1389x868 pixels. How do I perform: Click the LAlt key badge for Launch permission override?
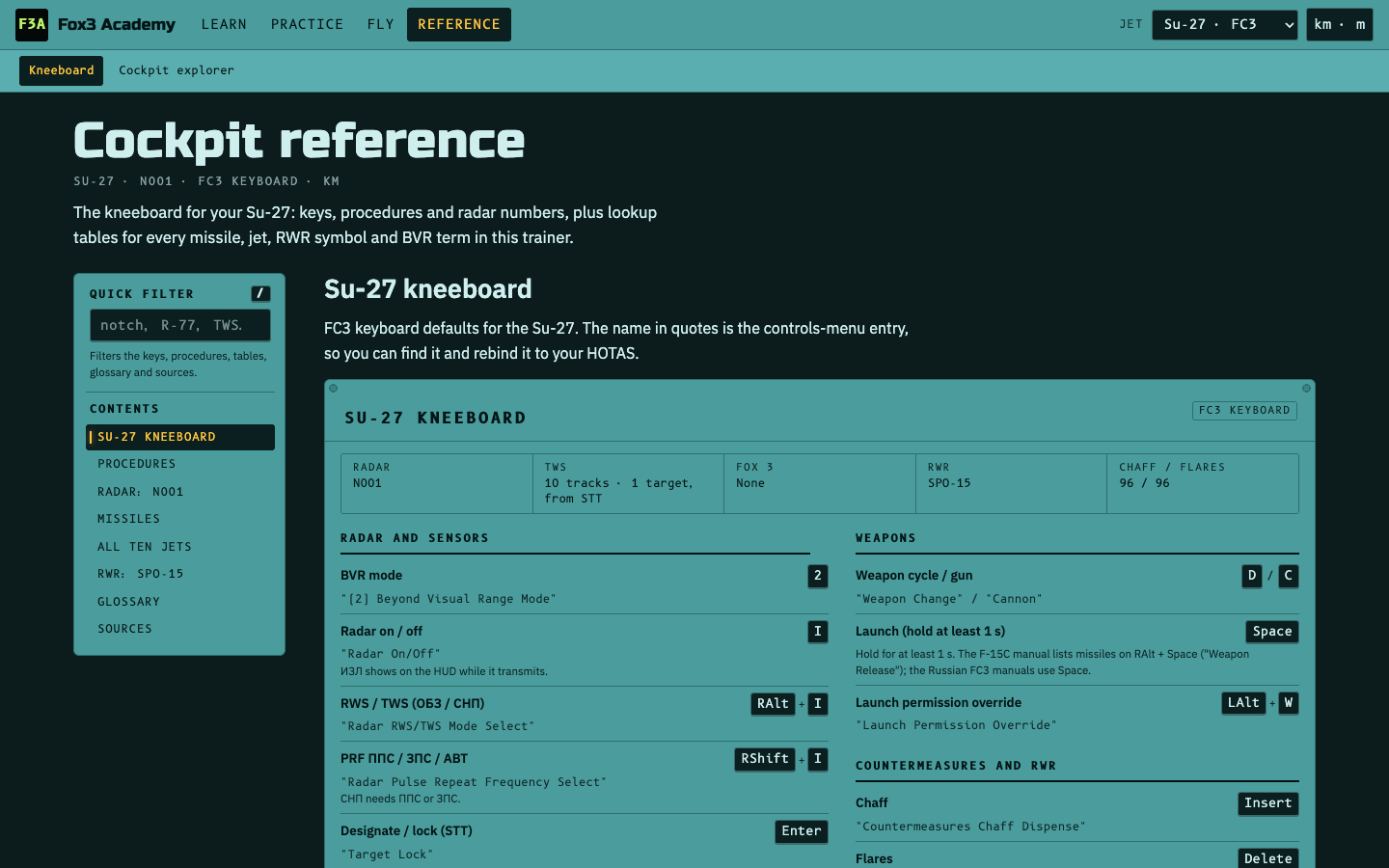(x=1243, y=703)
